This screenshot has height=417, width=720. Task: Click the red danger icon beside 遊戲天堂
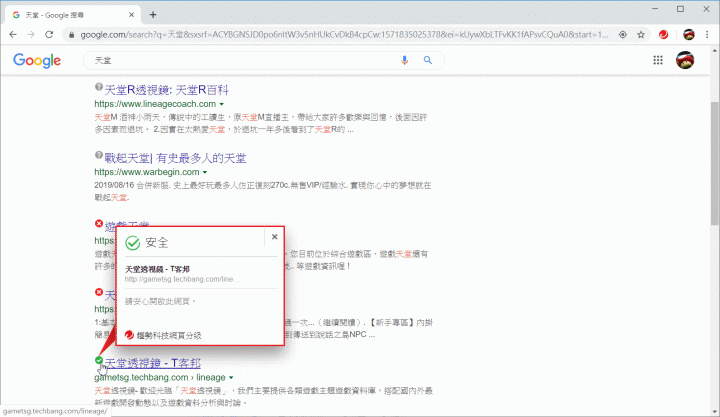99,223
